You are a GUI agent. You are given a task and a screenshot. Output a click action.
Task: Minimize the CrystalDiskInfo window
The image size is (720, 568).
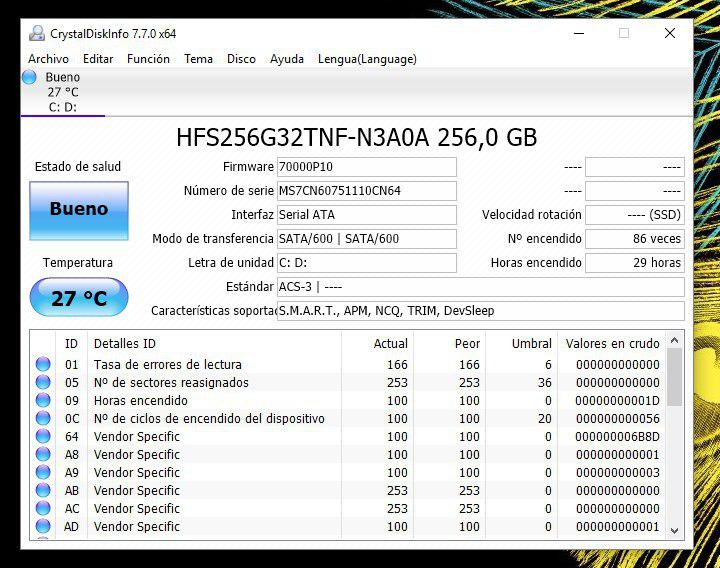[x=579, y=33]
